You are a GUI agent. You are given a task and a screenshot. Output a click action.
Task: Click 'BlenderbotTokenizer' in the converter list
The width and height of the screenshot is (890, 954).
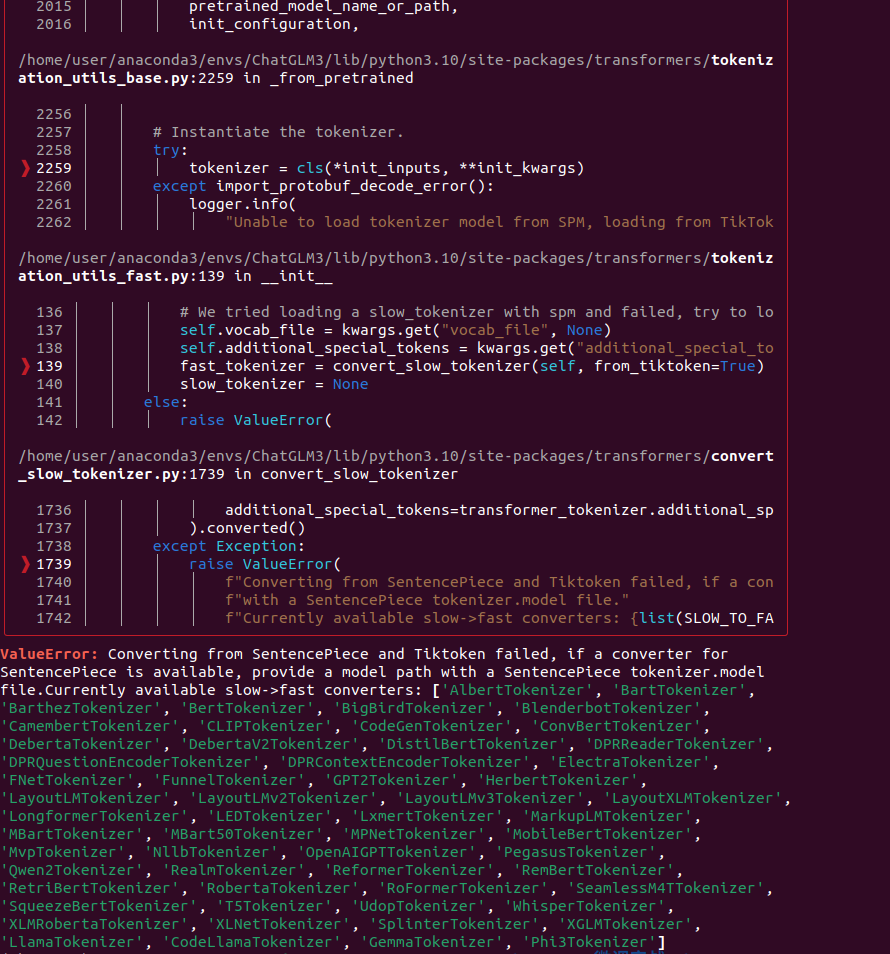pos(607,708)
